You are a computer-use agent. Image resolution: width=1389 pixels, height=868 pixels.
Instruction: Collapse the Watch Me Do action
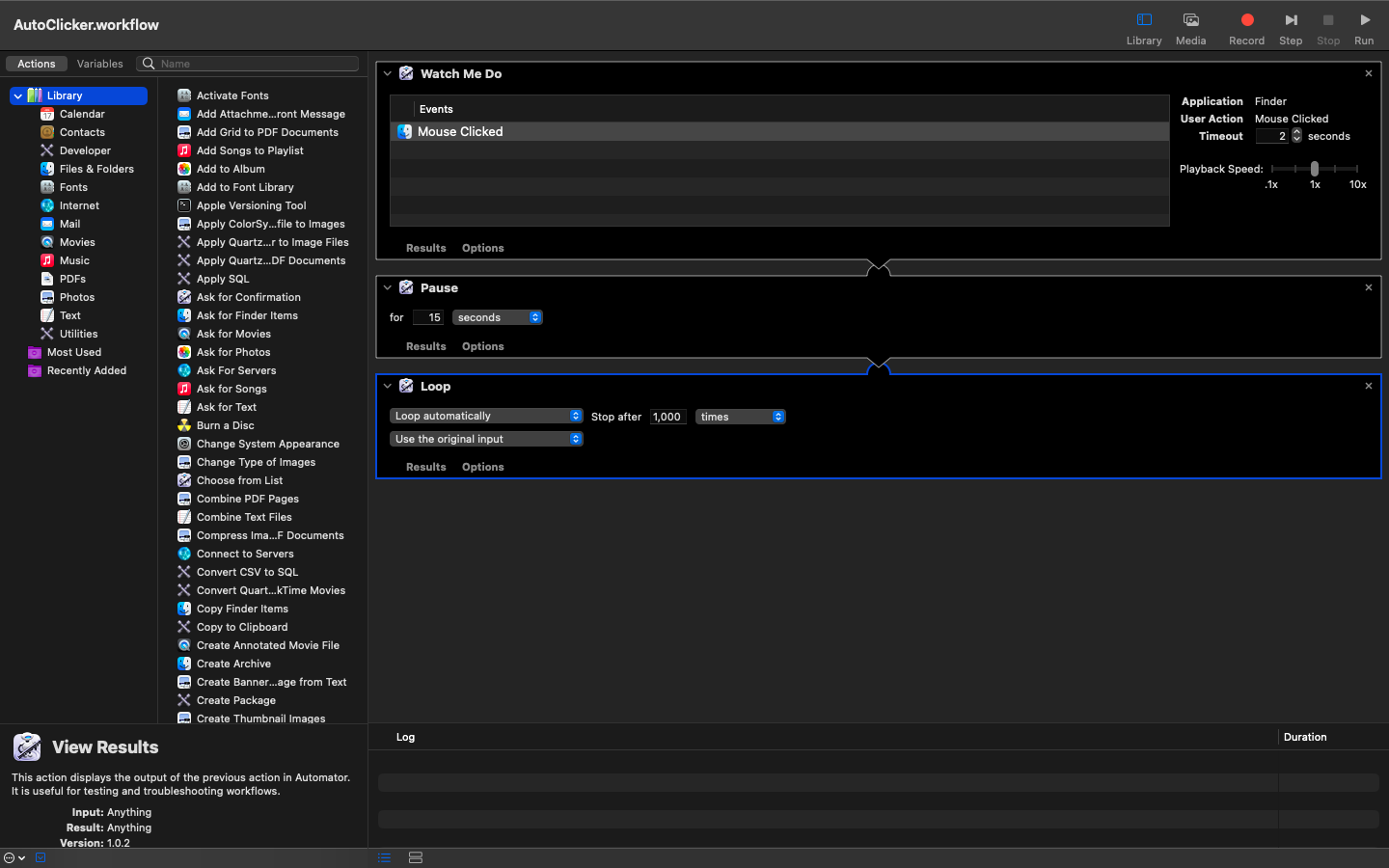[x=388, y=73]
